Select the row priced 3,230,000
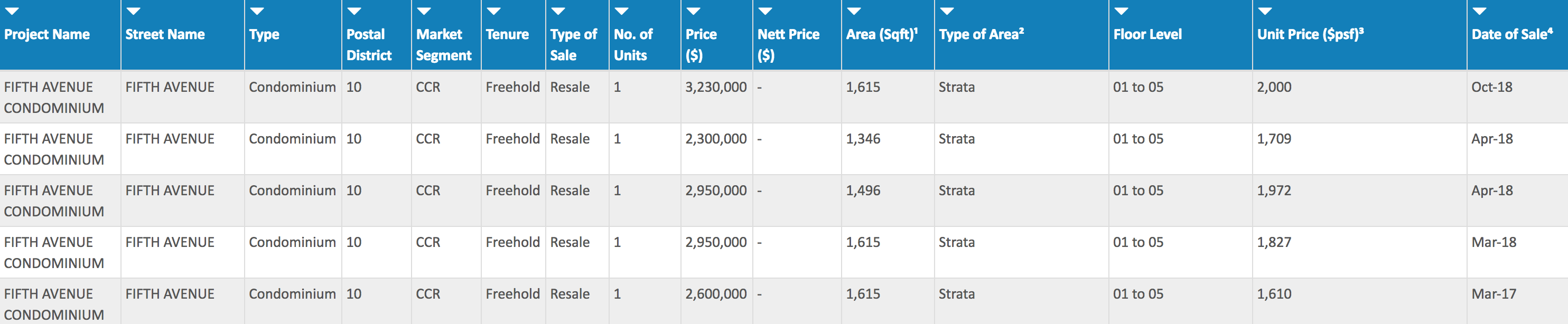Screen dimensions: 1568x324 (x=784, y=97)
